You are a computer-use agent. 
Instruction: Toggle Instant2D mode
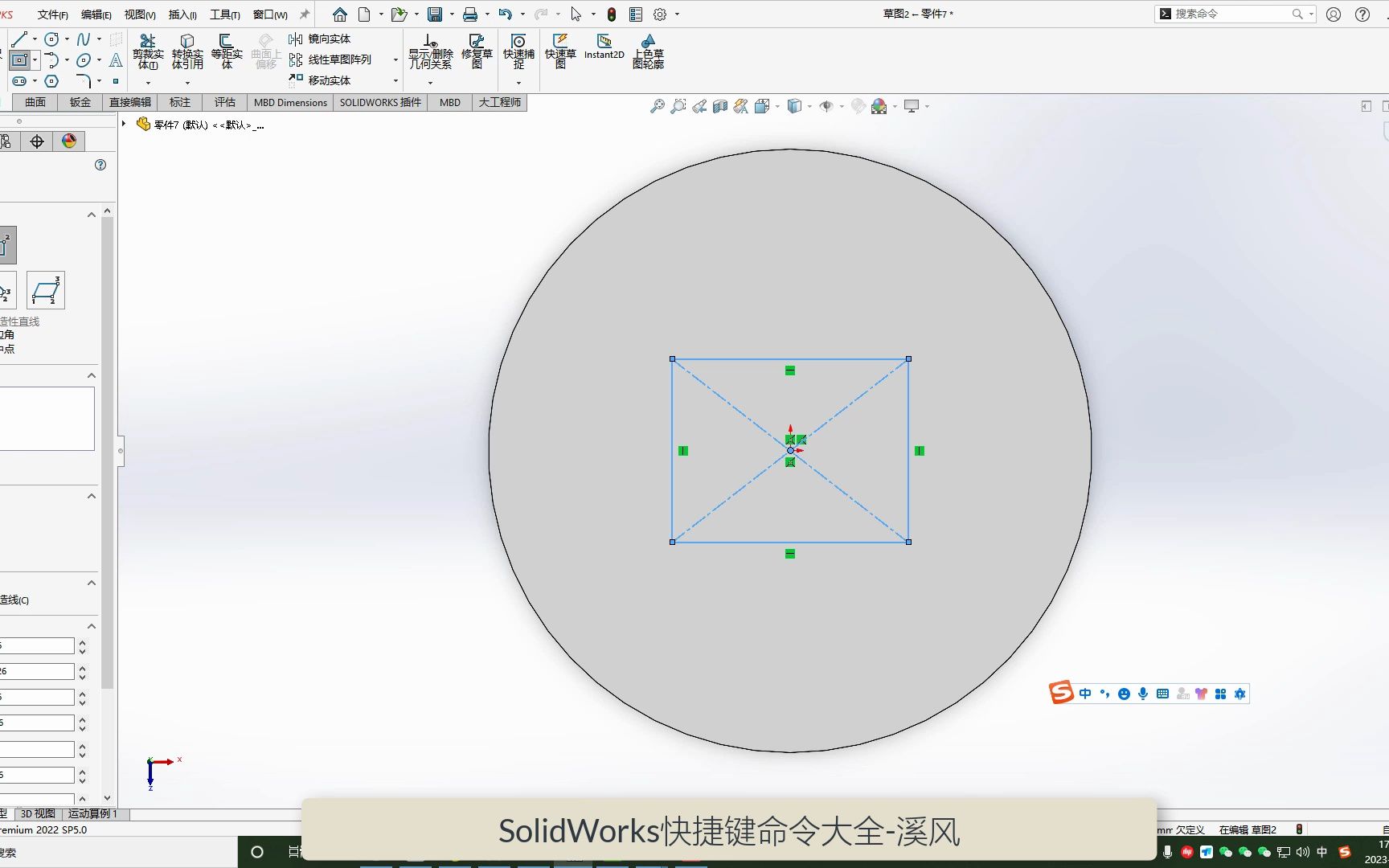[x=604, y=47]
